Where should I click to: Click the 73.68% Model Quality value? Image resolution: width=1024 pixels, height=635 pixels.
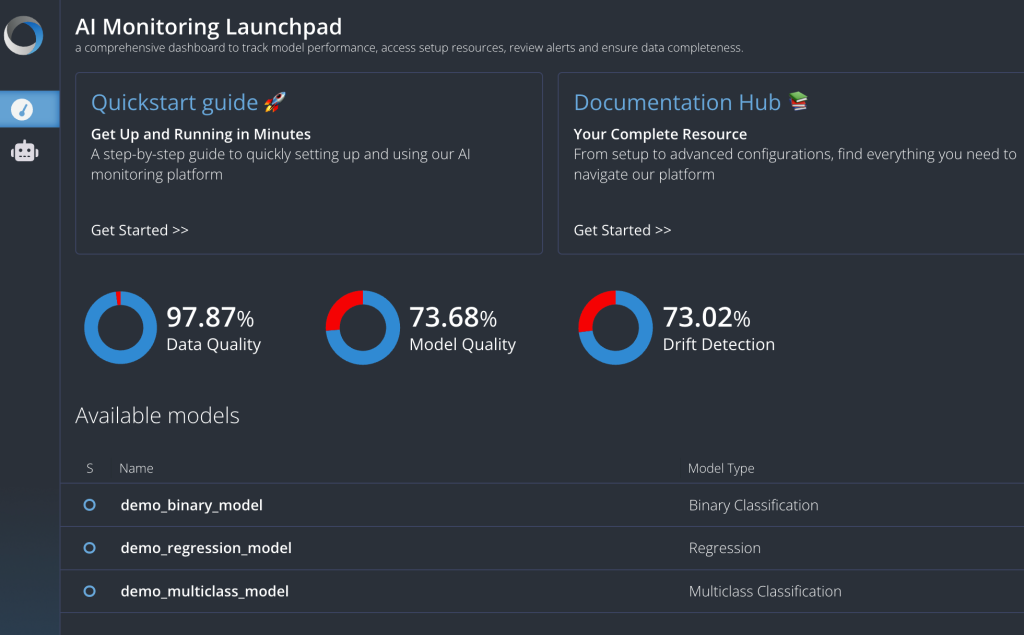tap(453, 318)
